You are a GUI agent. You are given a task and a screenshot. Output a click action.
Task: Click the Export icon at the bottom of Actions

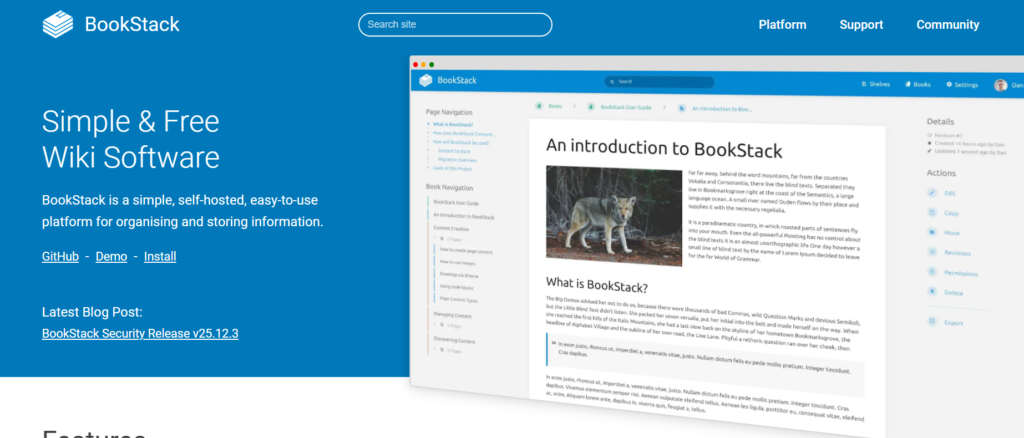pyautogui.click(x=933, y=323)
